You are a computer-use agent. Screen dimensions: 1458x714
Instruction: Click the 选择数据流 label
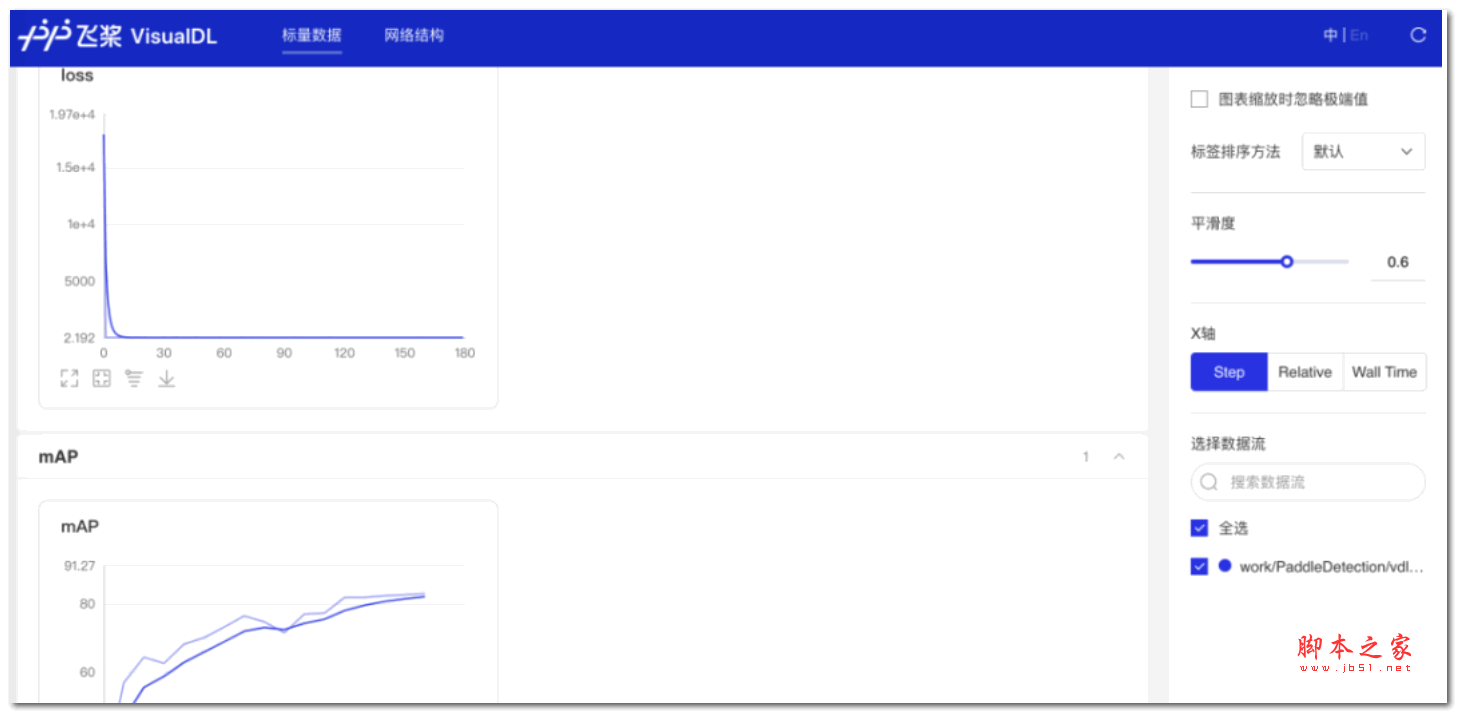pos(1228,443)
